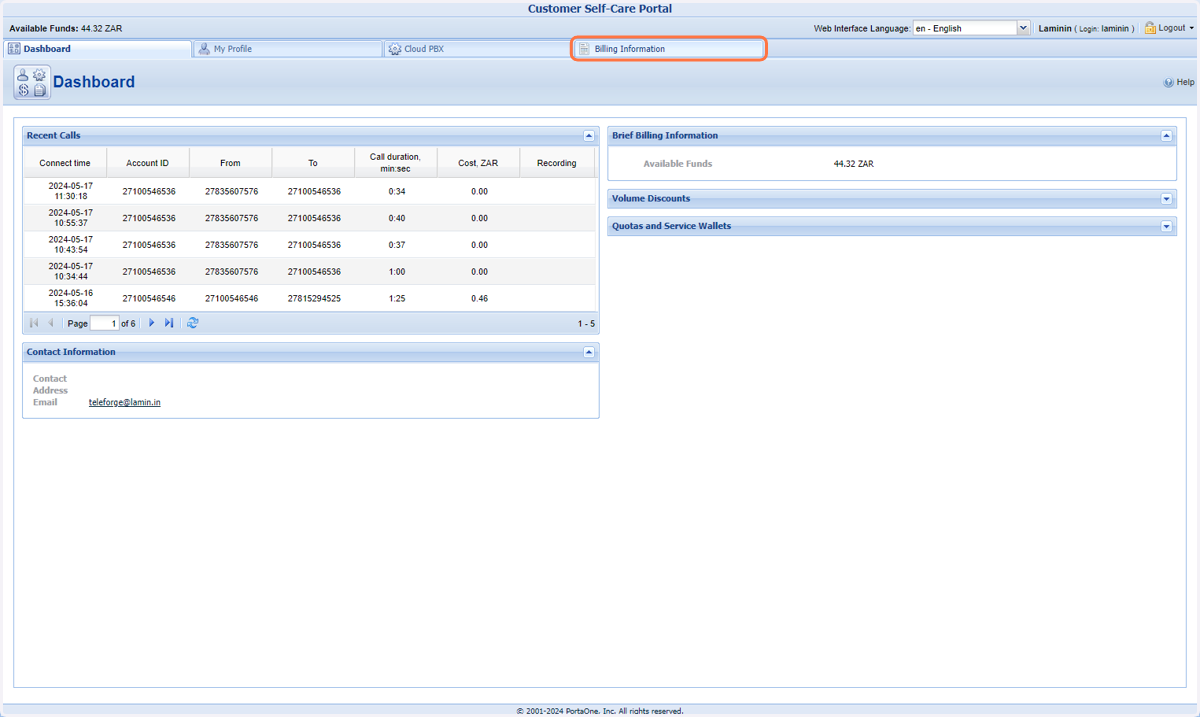Open Help via the question mark icon
The image size is (1200, 717).
(1168, 83)
